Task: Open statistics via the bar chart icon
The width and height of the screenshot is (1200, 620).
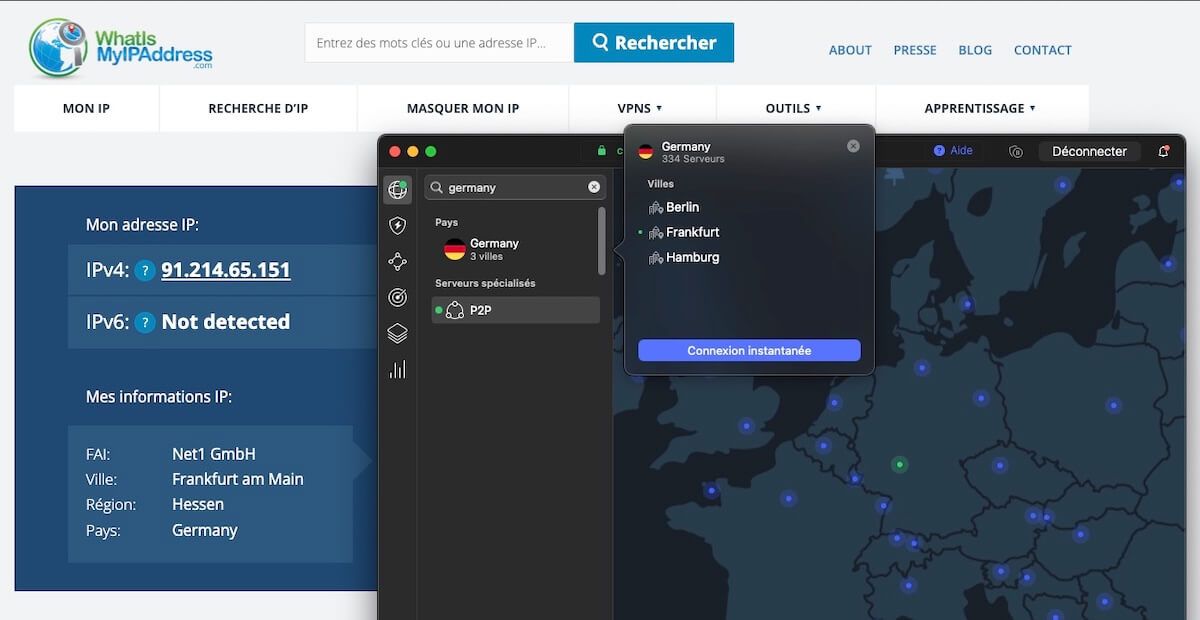Action: click(397, 369)
